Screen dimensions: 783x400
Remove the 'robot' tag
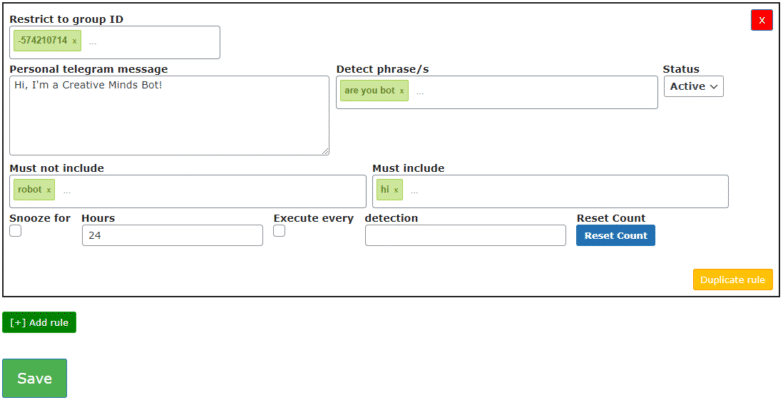[x=48, y=190]
